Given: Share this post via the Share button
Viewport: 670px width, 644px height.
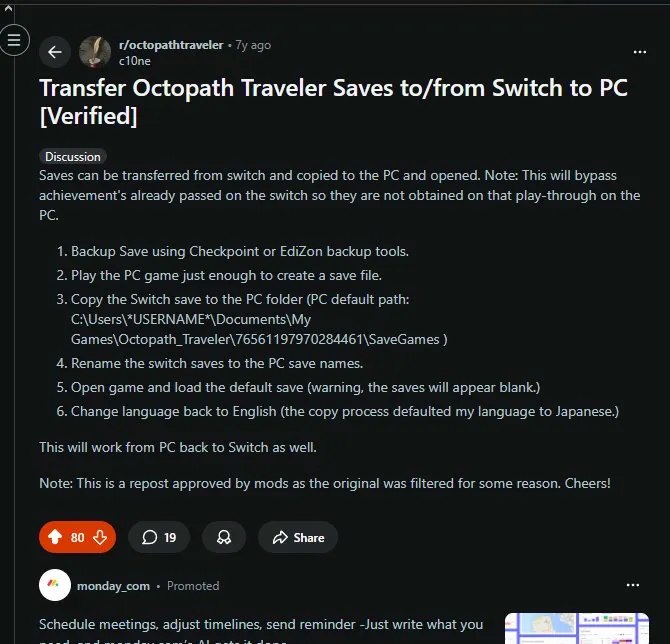Looking at the screenshot, I should pos(298,537).
